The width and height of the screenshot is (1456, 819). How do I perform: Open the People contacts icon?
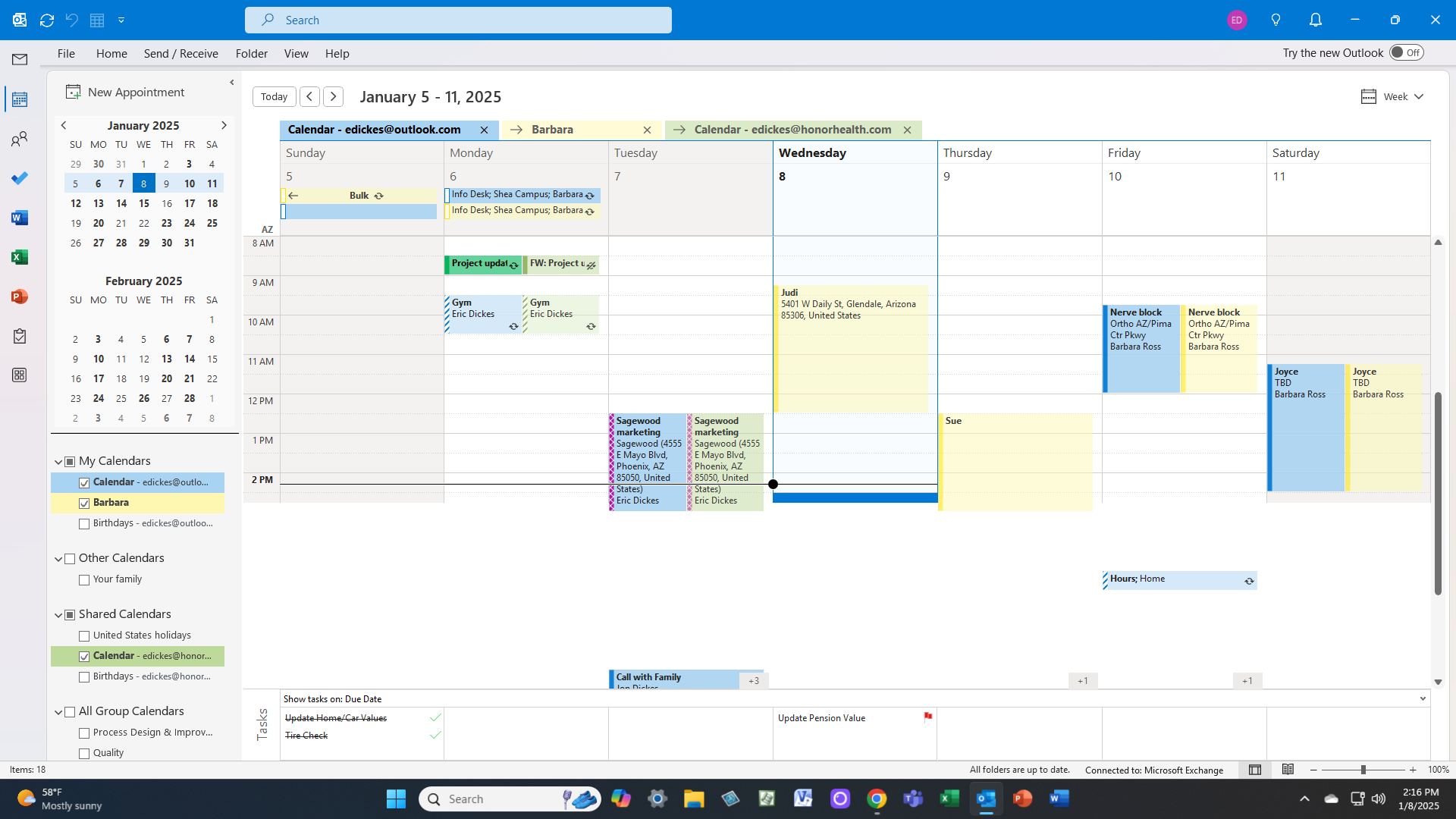[x=20, y=139]
